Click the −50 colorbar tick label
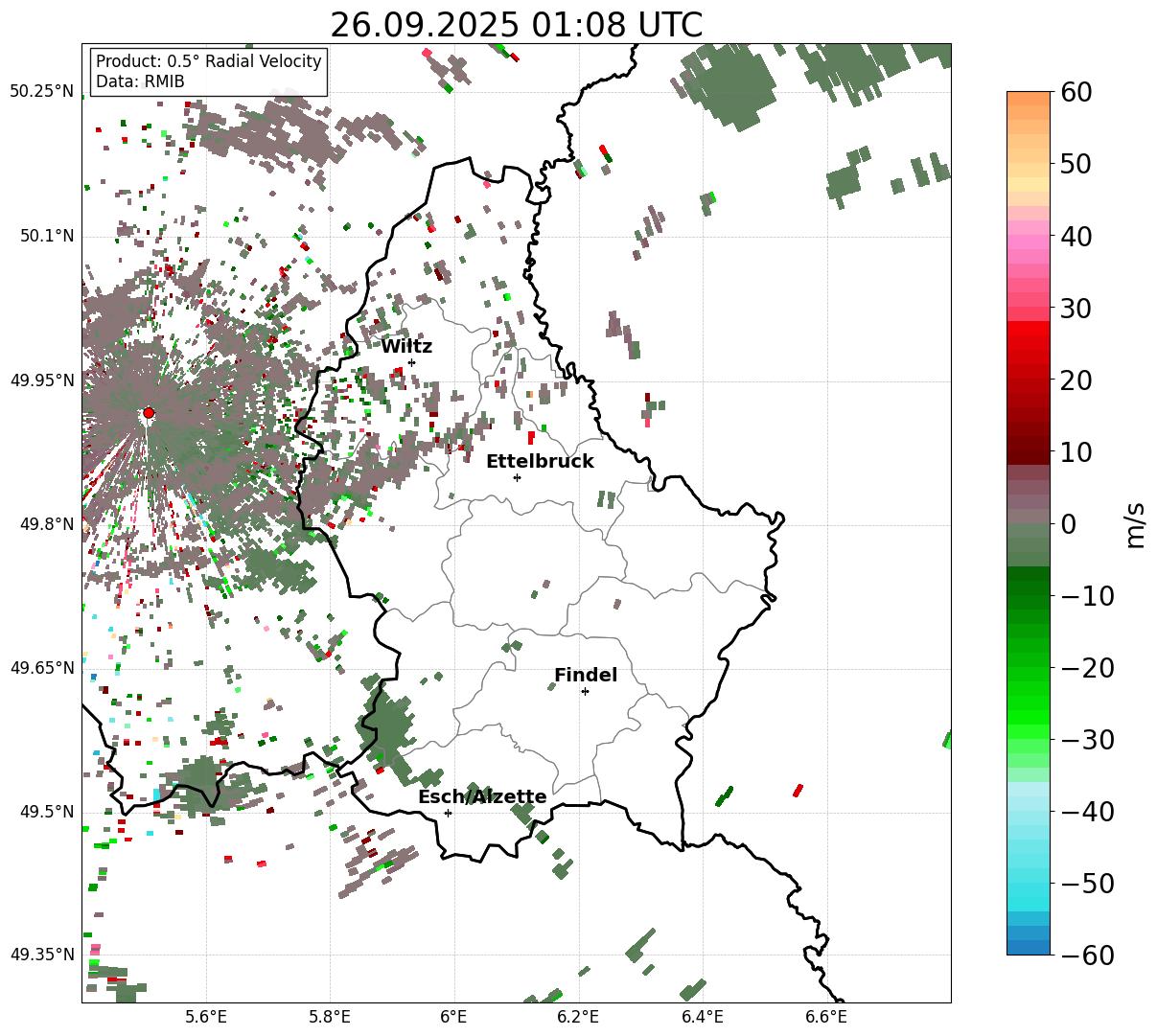 [x=1087, y=884]
